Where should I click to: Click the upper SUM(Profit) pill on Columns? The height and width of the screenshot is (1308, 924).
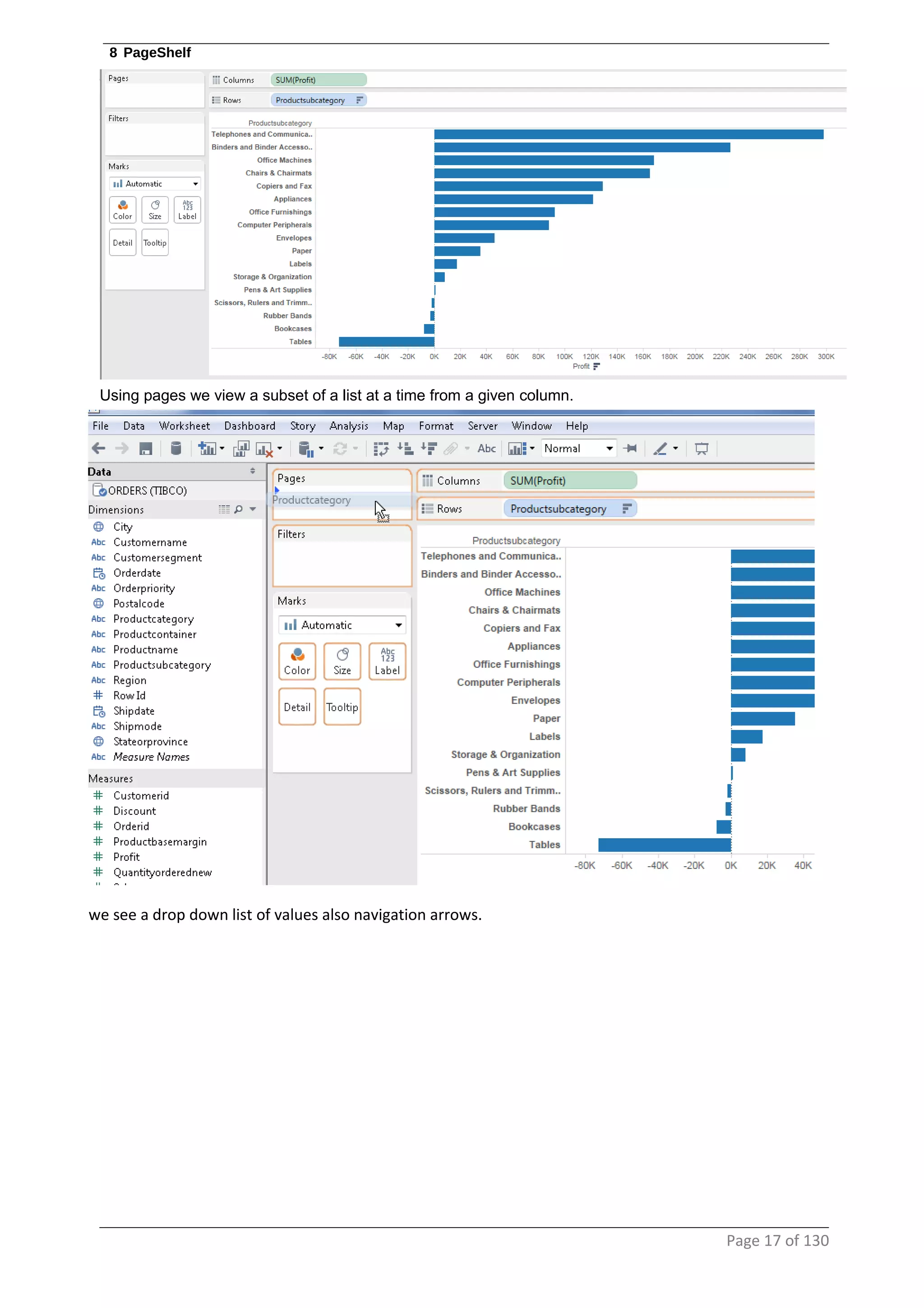click(x=319, y=80)
